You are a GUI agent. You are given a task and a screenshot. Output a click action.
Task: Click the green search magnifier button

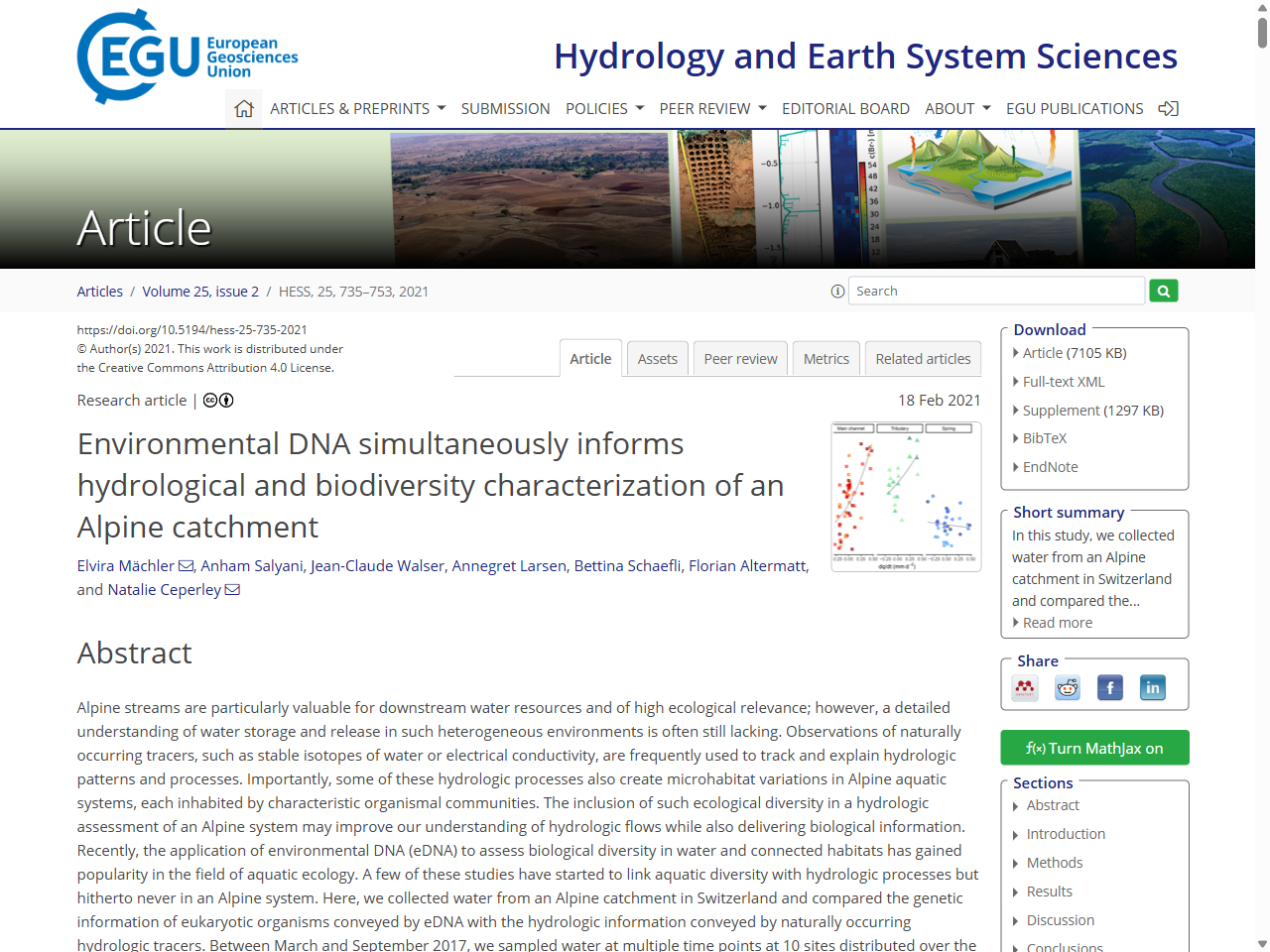point(1164,291)
